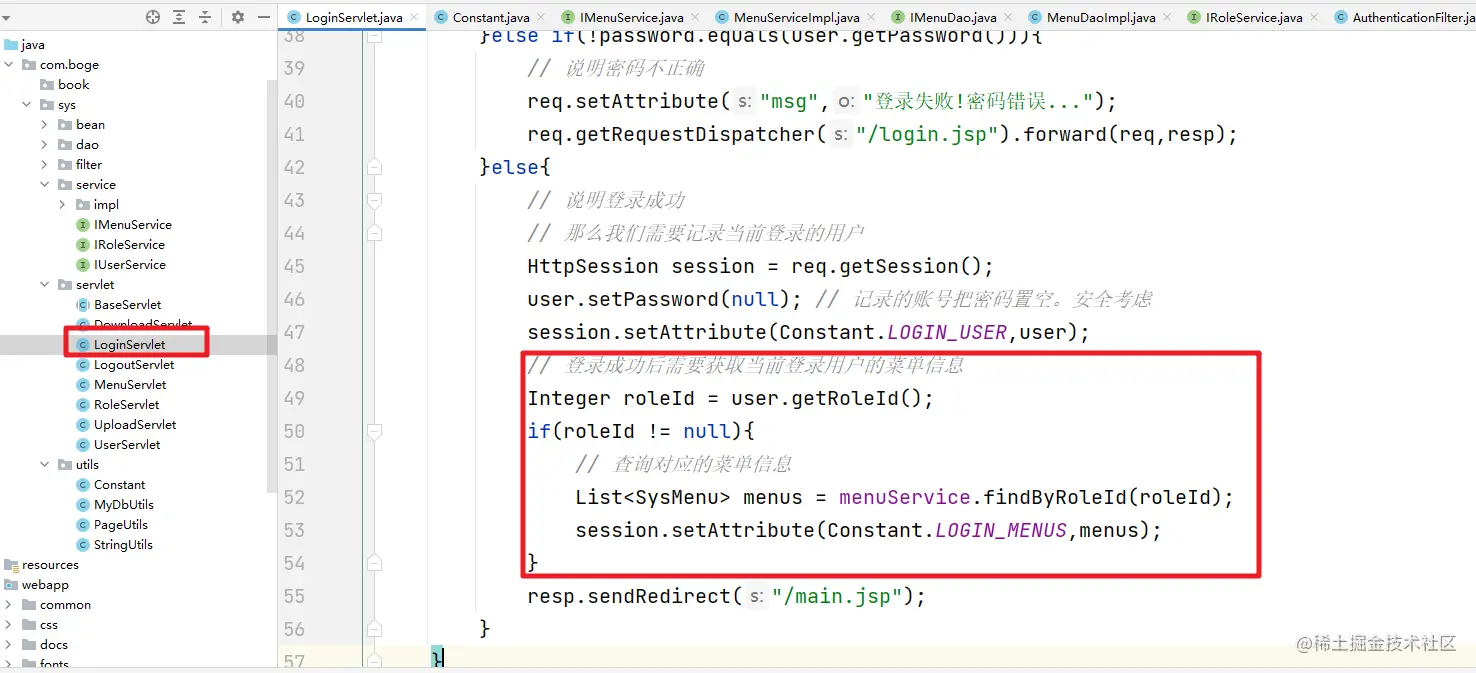Click the locate opened file crosshair icon
The height and width of the screenshot is (673, 1476).
coord(153,17)
